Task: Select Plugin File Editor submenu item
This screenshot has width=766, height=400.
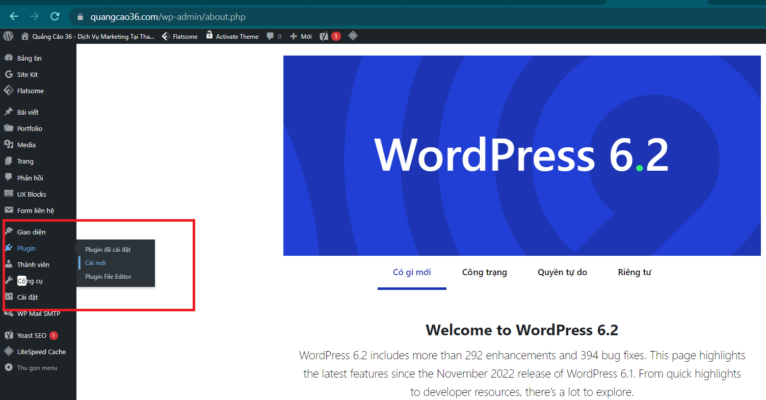Action: pos(108,276)
